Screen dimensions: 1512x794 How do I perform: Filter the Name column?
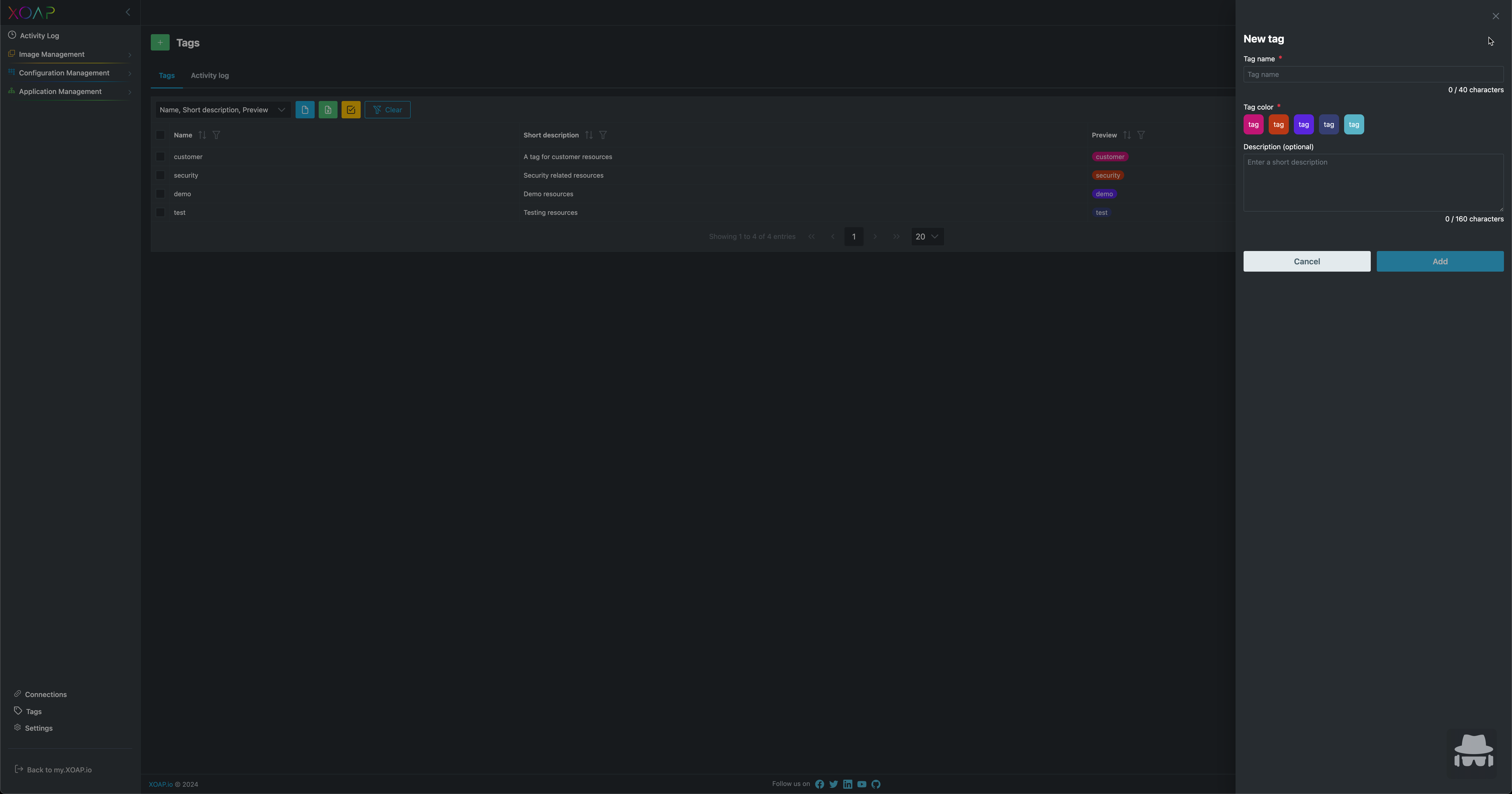217,135
